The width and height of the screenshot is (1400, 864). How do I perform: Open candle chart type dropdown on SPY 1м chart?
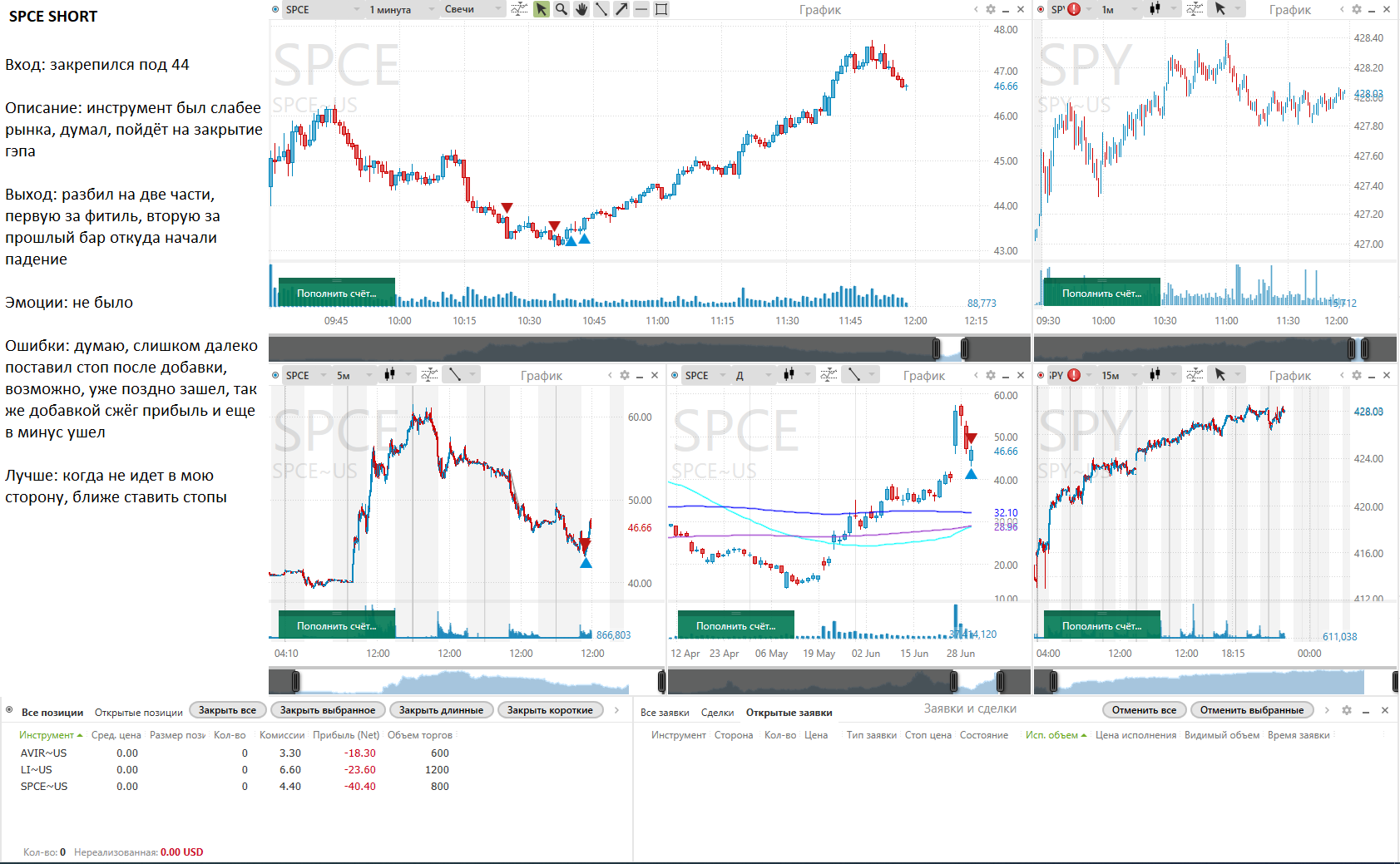1161,9
